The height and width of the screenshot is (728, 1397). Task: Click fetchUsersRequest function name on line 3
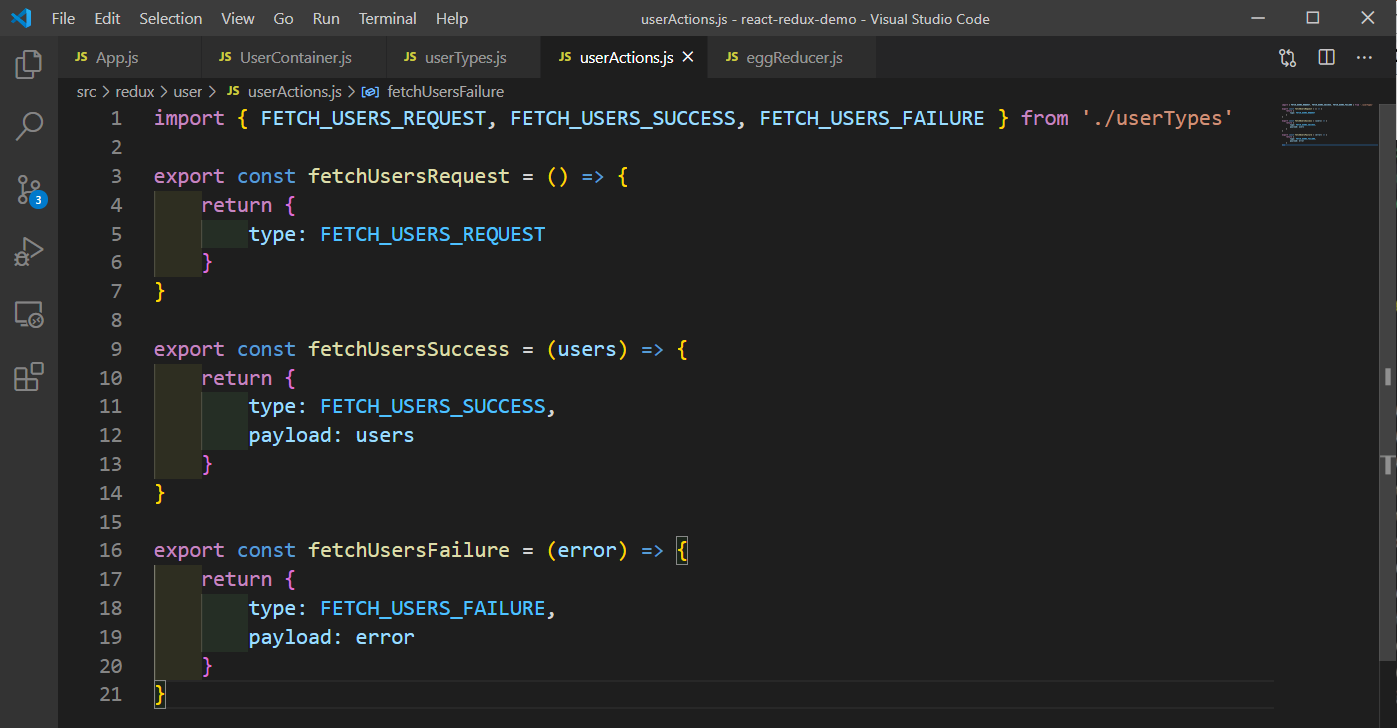click(409, 176)
